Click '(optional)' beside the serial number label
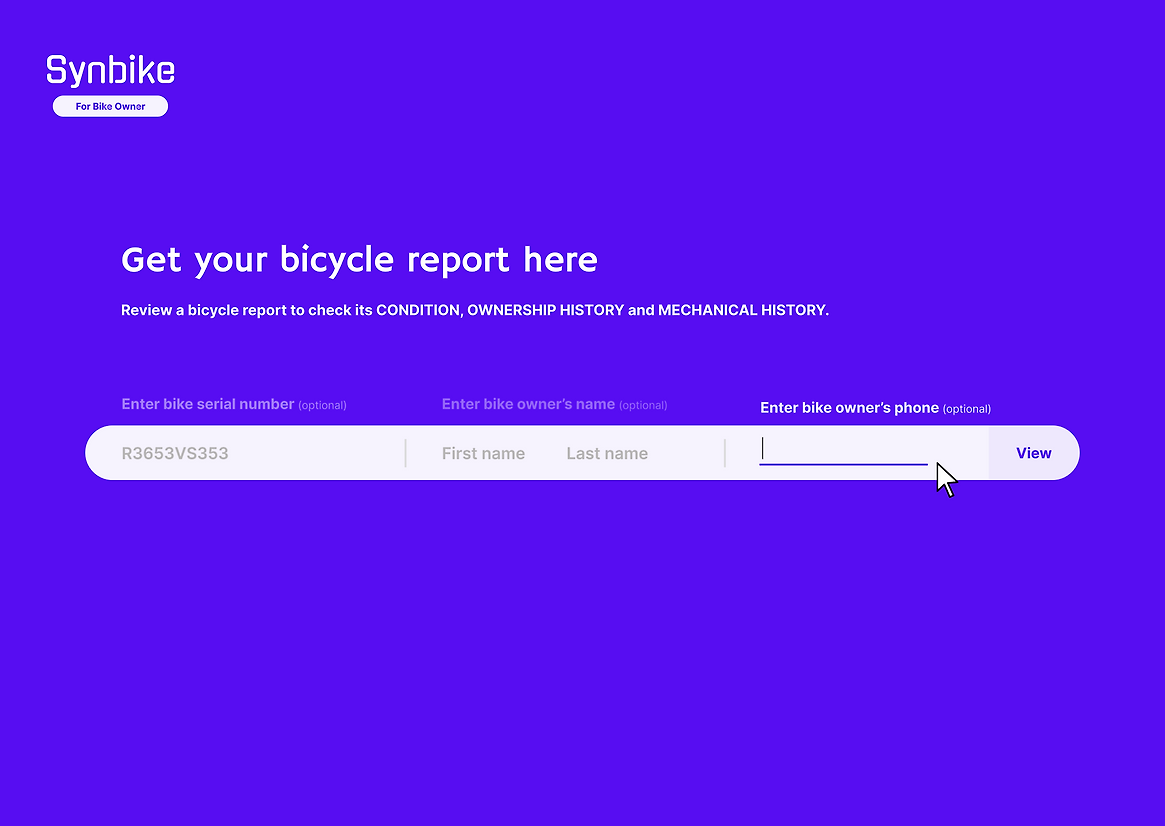 click(x=322, y=405)
